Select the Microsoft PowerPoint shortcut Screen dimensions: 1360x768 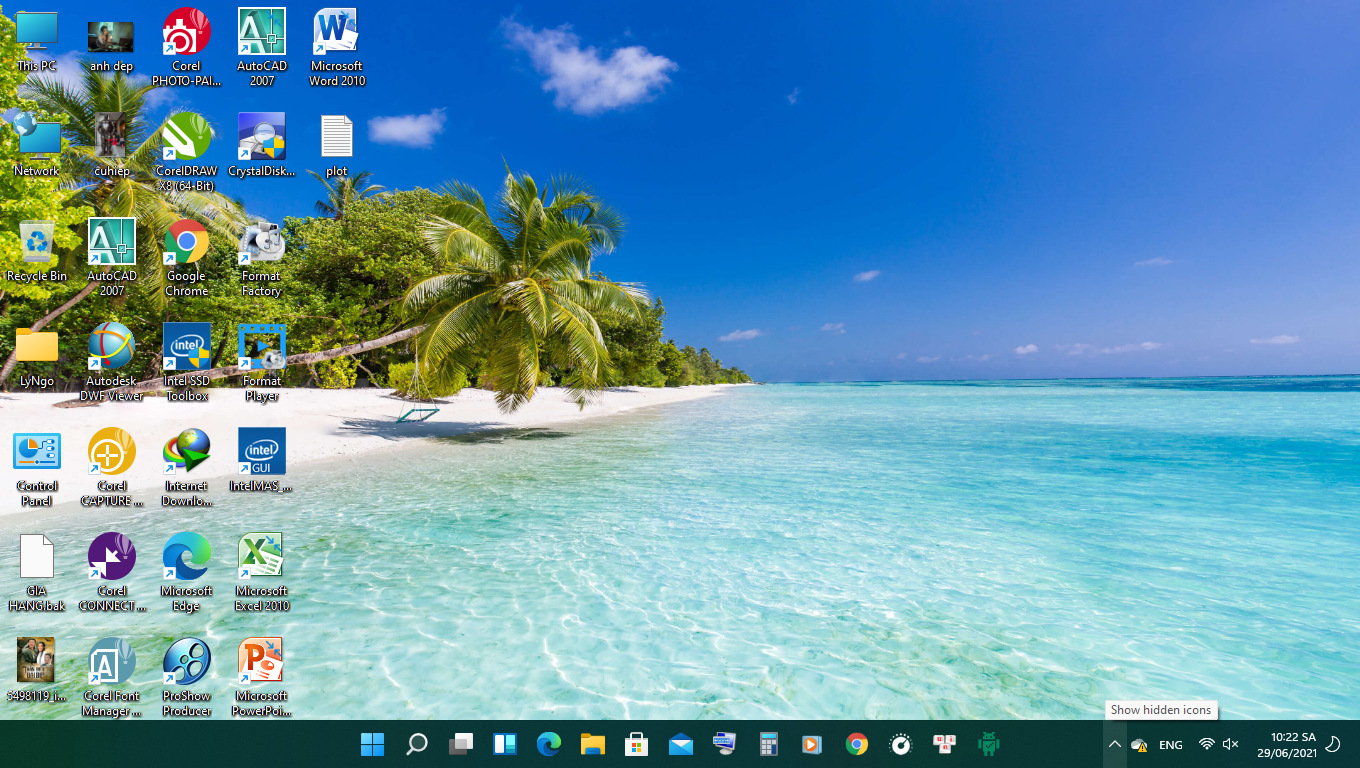262,678
